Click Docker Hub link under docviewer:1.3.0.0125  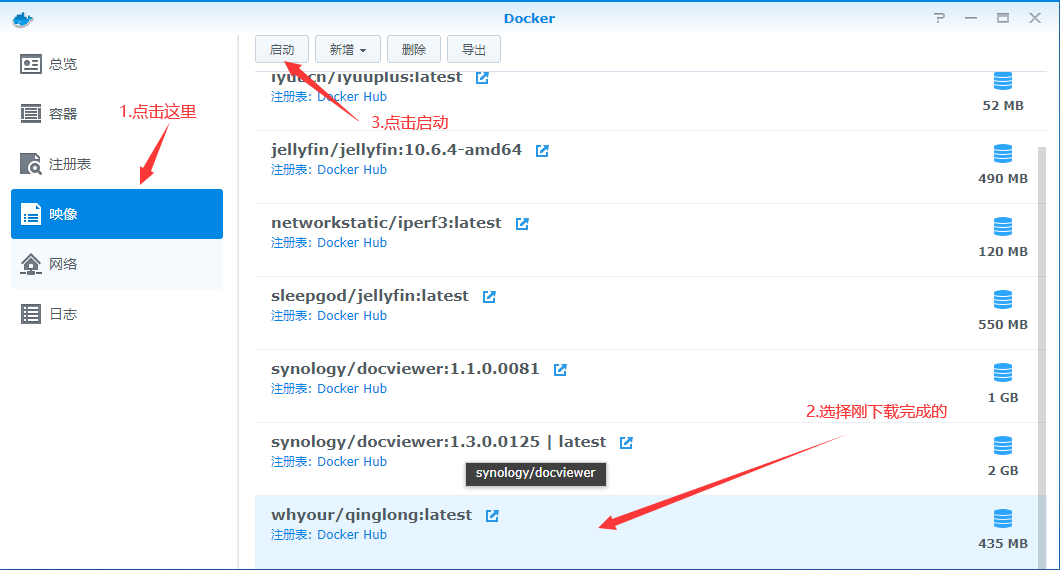pos(352,462)
